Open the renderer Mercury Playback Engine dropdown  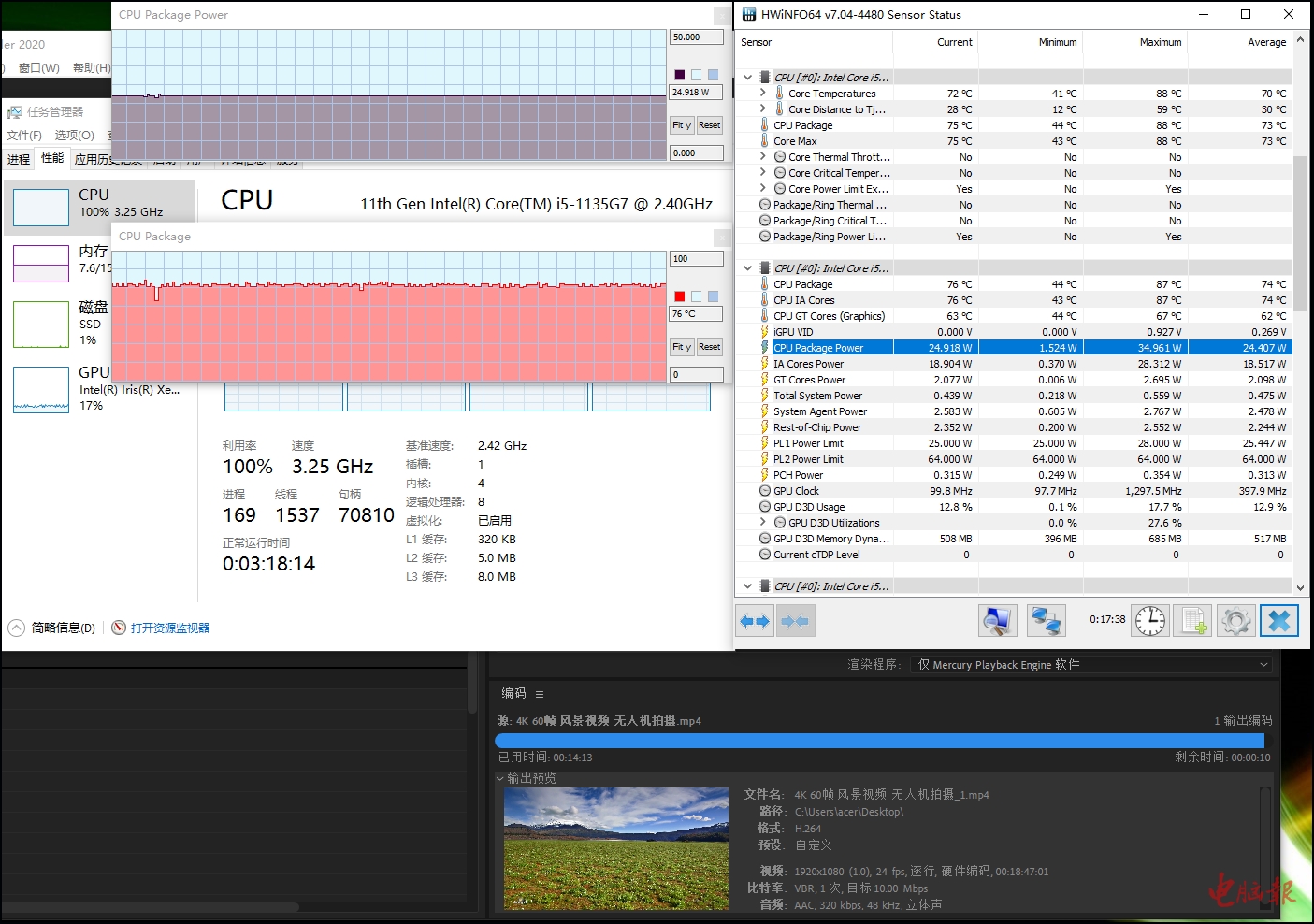point(1091,664)
